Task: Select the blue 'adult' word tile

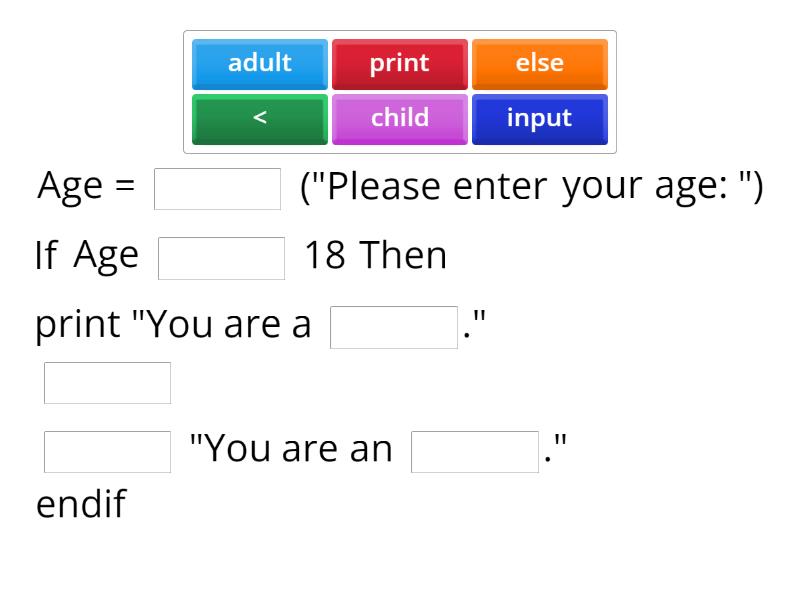Action: 260,64
